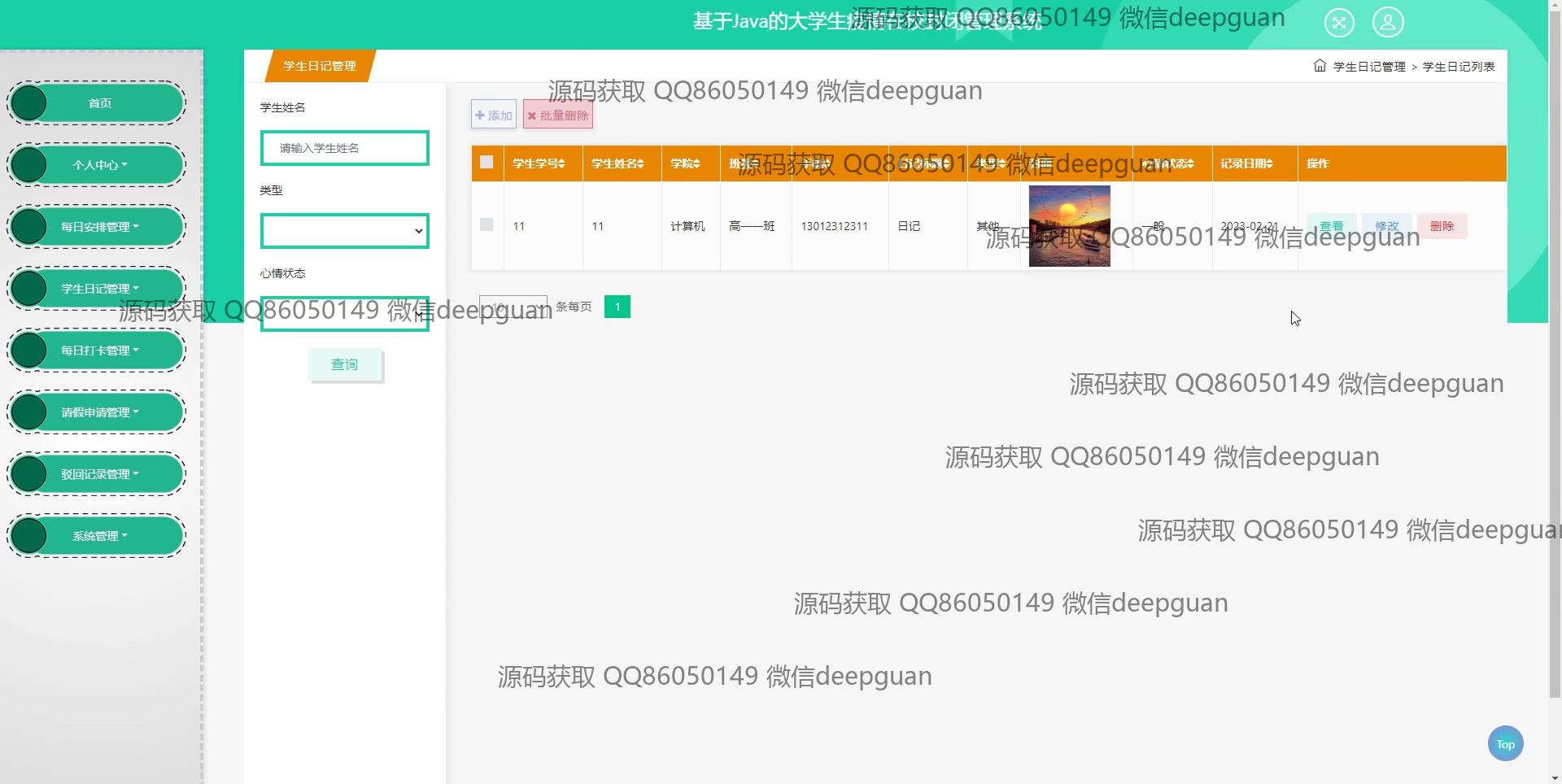Click the 学生姓名 search input field
1562x784 pixels.
[x=344, y=148]
